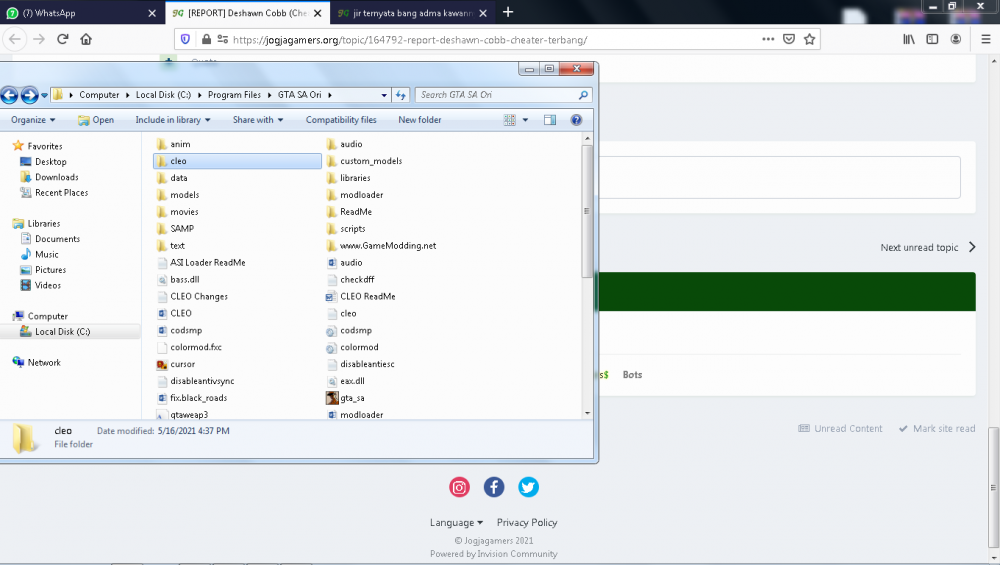Go to Firefox home page
Screen dimensions: 1000x565
(86, 39)
